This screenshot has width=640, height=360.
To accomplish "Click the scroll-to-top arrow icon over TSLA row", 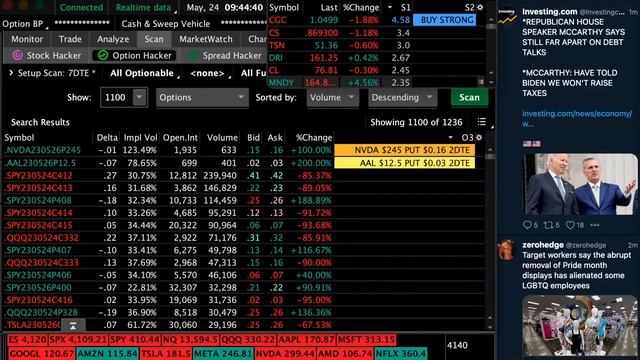I will tap(73, 325).
